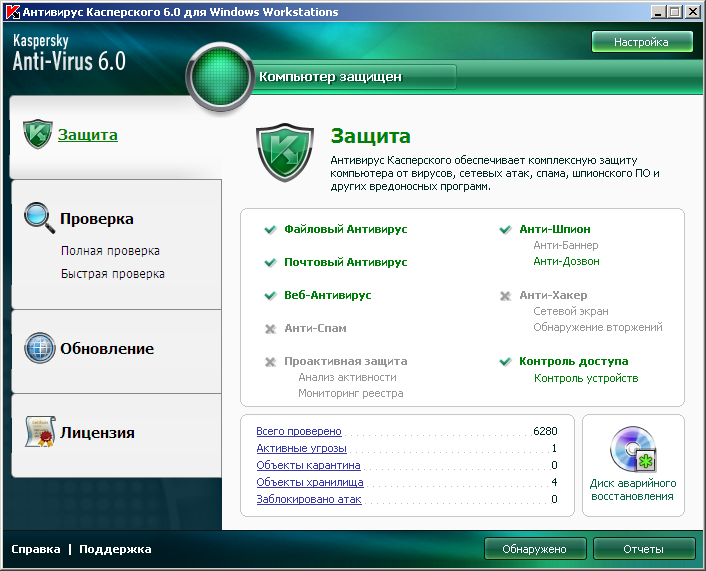Click the shield icon beside Защита tab
706x571 pixels.
tap(38, 134)
